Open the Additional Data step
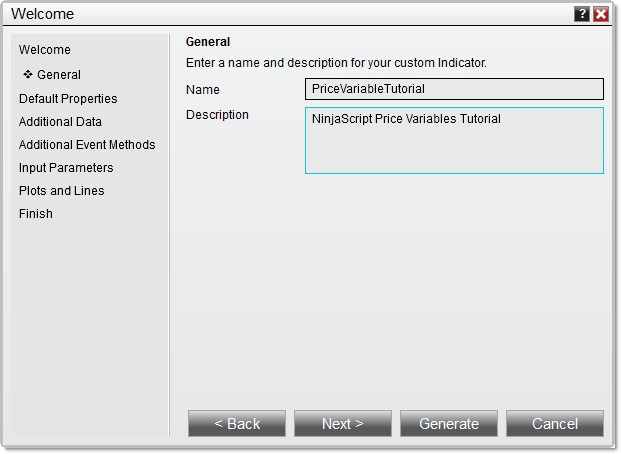Viewport: 621px width, 454px height. [x=60, y=122]
